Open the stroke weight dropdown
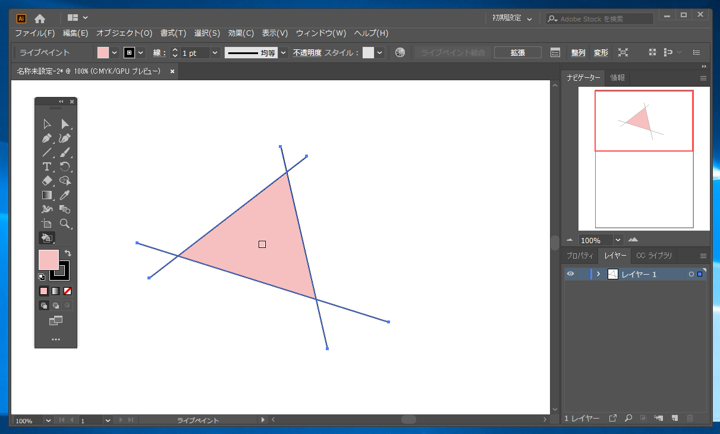This screenshot has width=720, height=434. [x=215, y=53]
